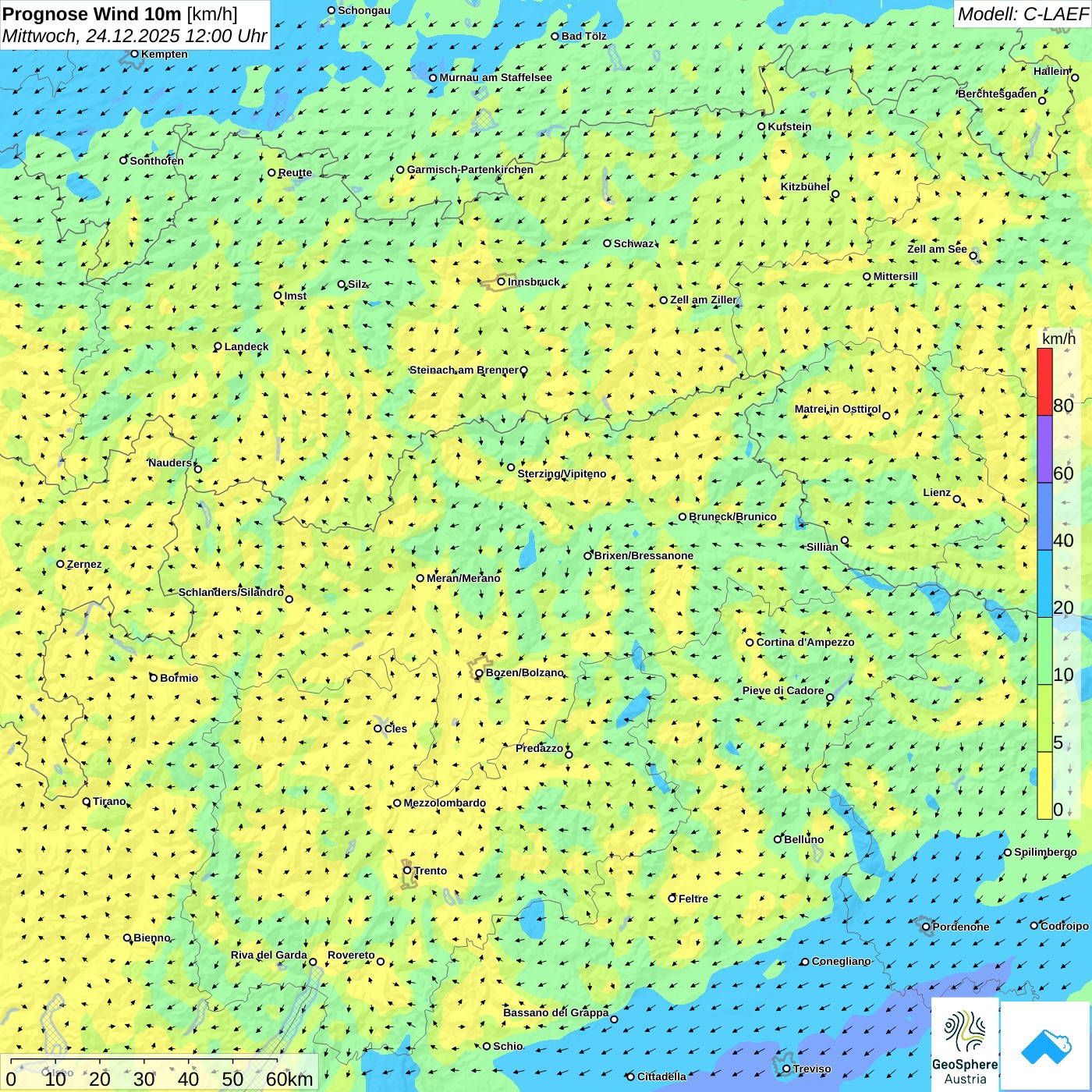
Task: Click the Brixen/Bressanone city marker
Action: pyautogui.click(x=588, y=556)
